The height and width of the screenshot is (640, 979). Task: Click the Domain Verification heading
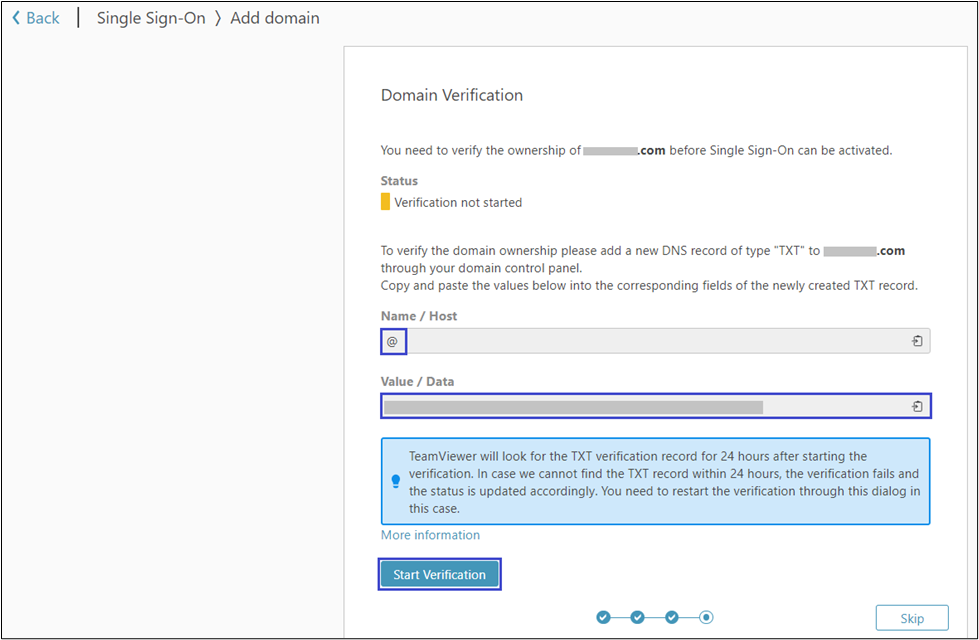[452, 95]
